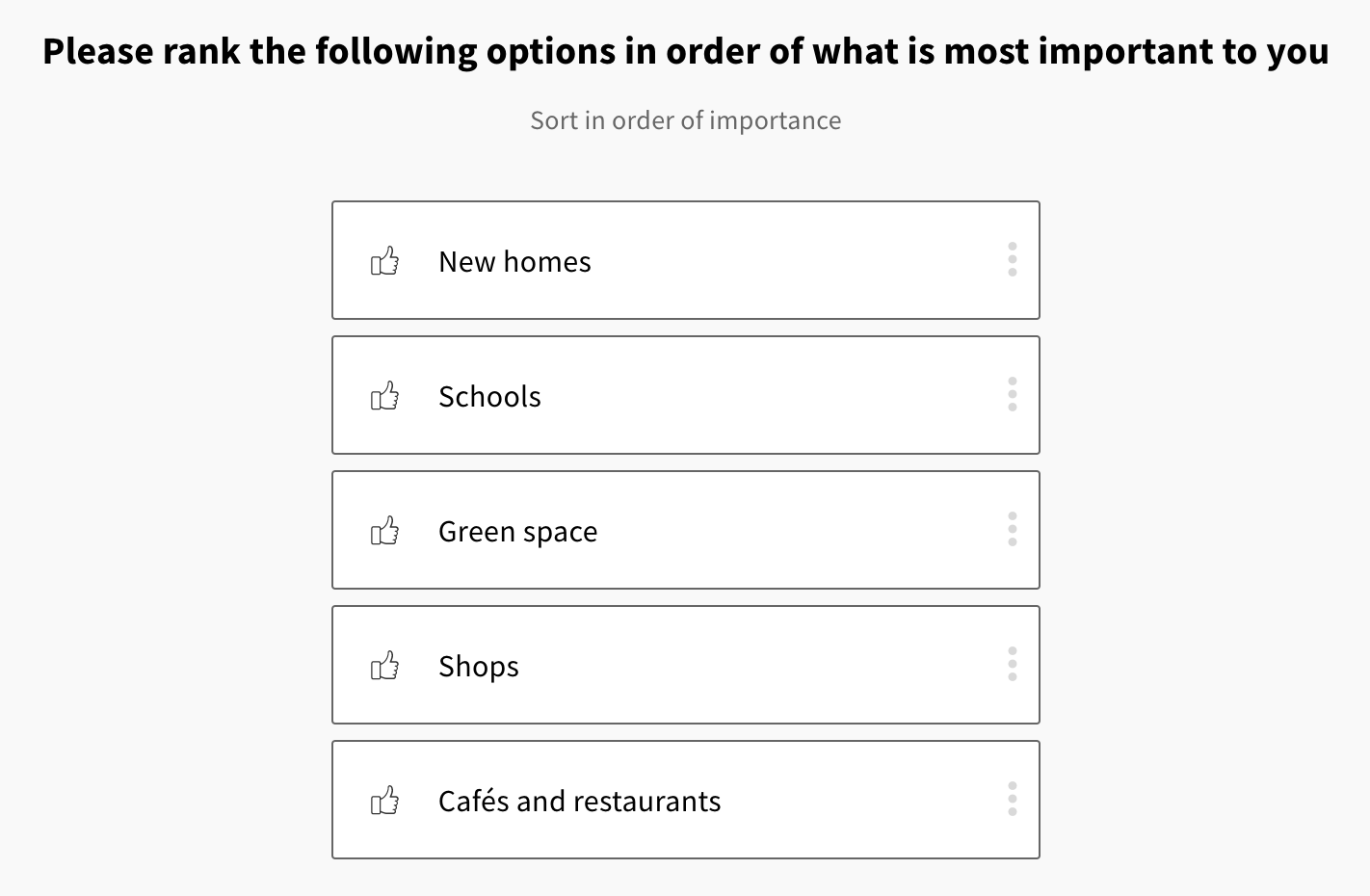The height and width of the screenshot is (896, 1370).
Task: Click thumbs-up icon beside Shops
Action: (385, 666)
